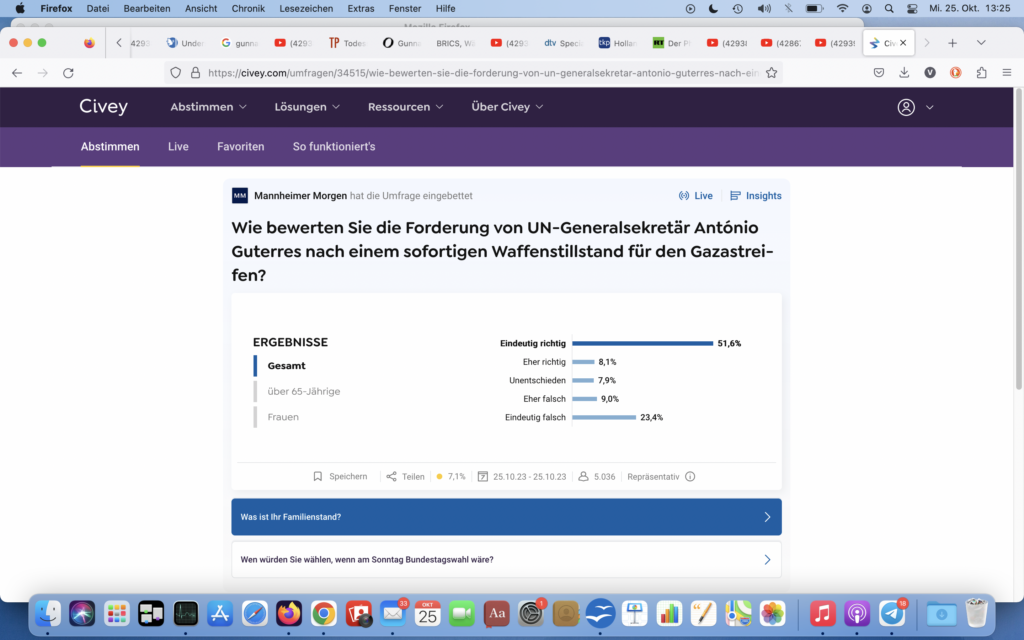Reload the page in Firefox

[x=68, y=73]
